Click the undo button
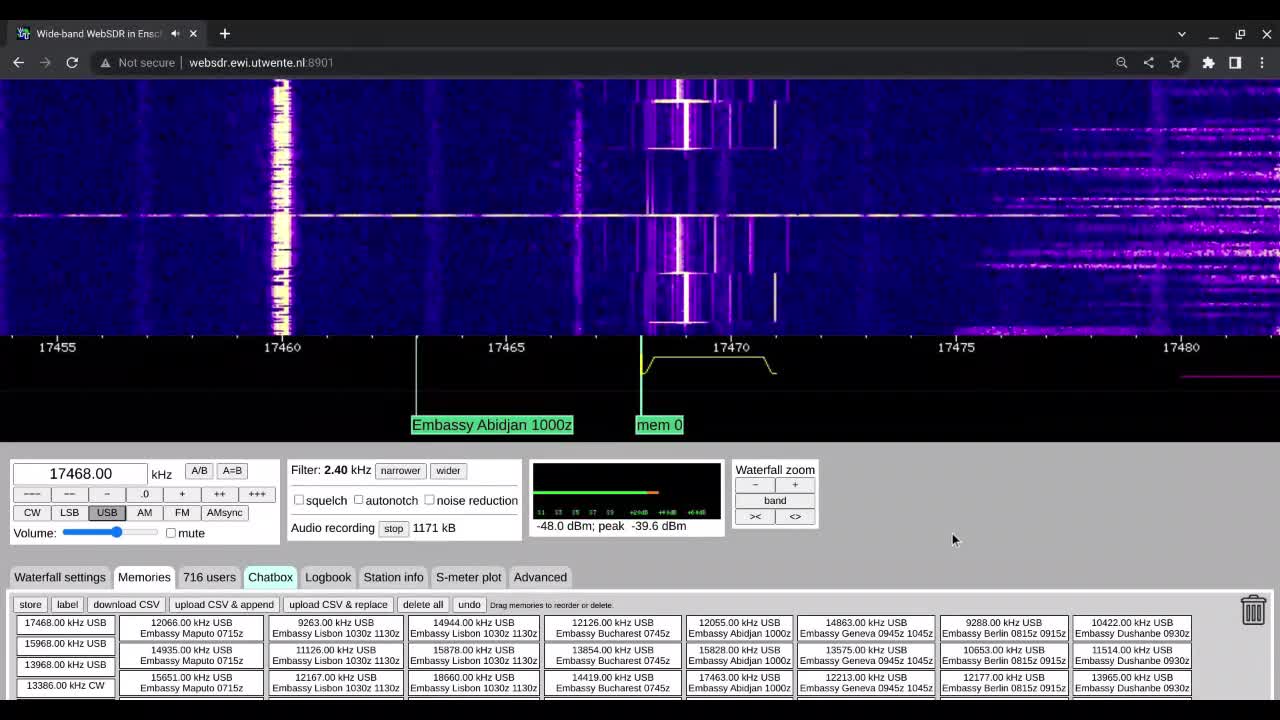 469,605
